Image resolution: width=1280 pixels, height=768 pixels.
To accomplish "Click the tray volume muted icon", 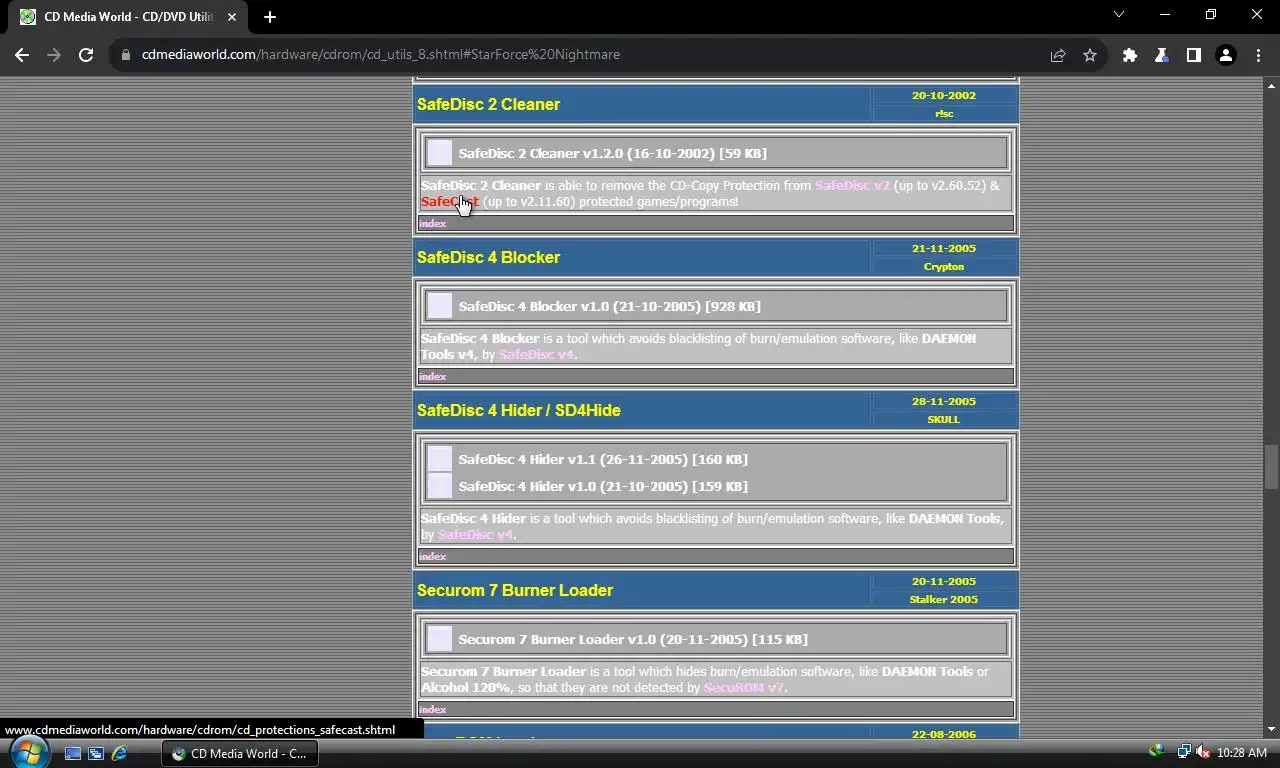I will tap(1203, 752).
